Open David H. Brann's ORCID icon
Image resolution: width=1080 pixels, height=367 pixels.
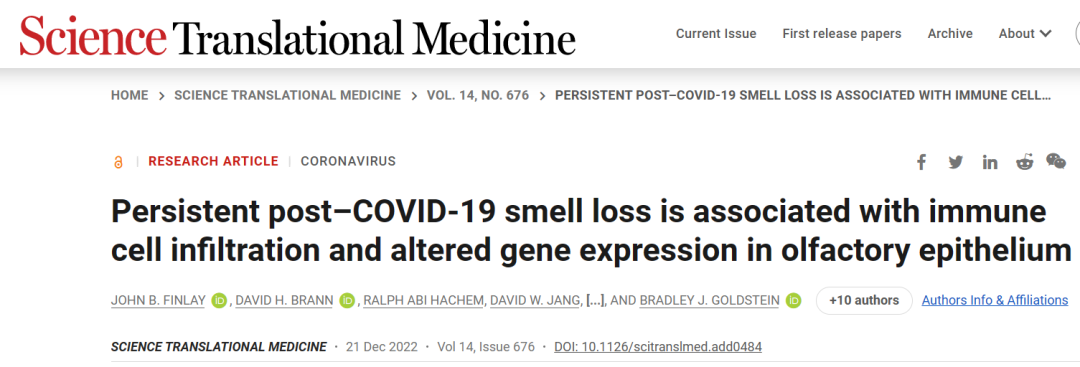coord(347,301)
